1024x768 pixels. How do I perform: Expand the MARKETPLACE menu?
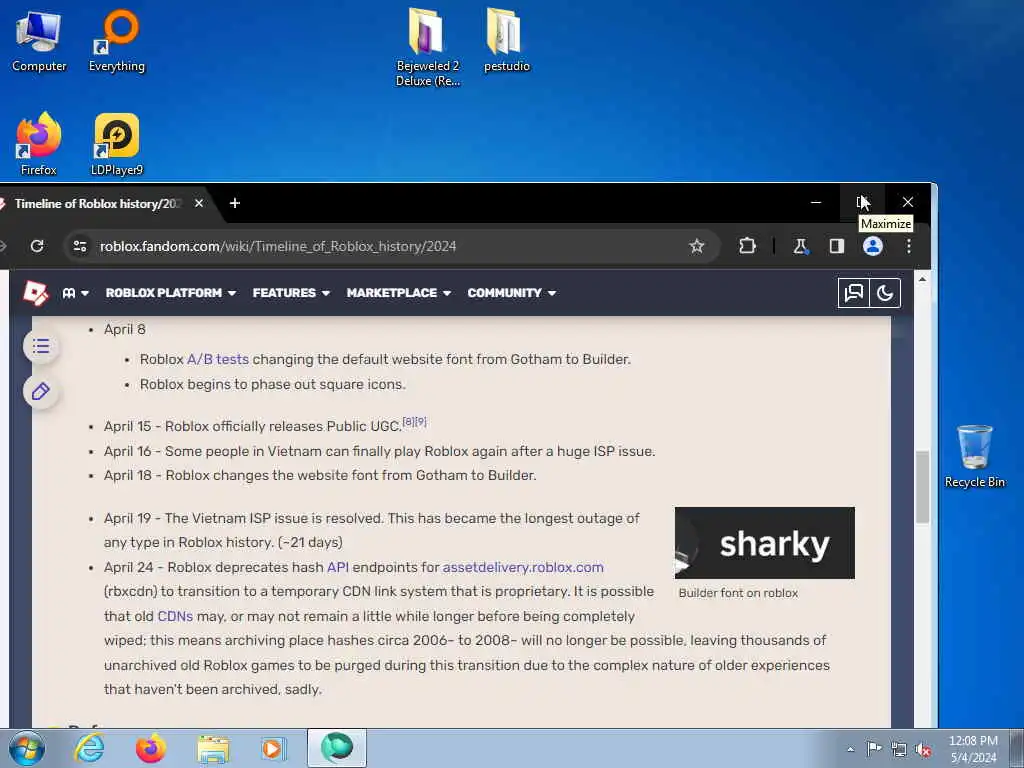coord(398,293)
